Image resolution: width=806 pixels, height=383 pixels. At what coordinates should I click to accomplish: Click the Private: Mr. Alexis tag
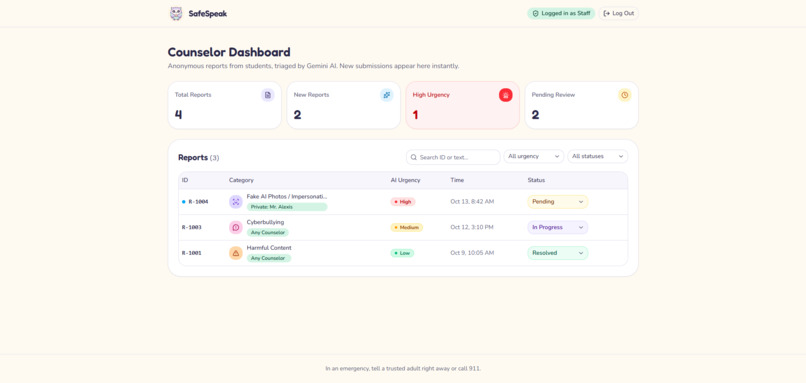point(287,207)
